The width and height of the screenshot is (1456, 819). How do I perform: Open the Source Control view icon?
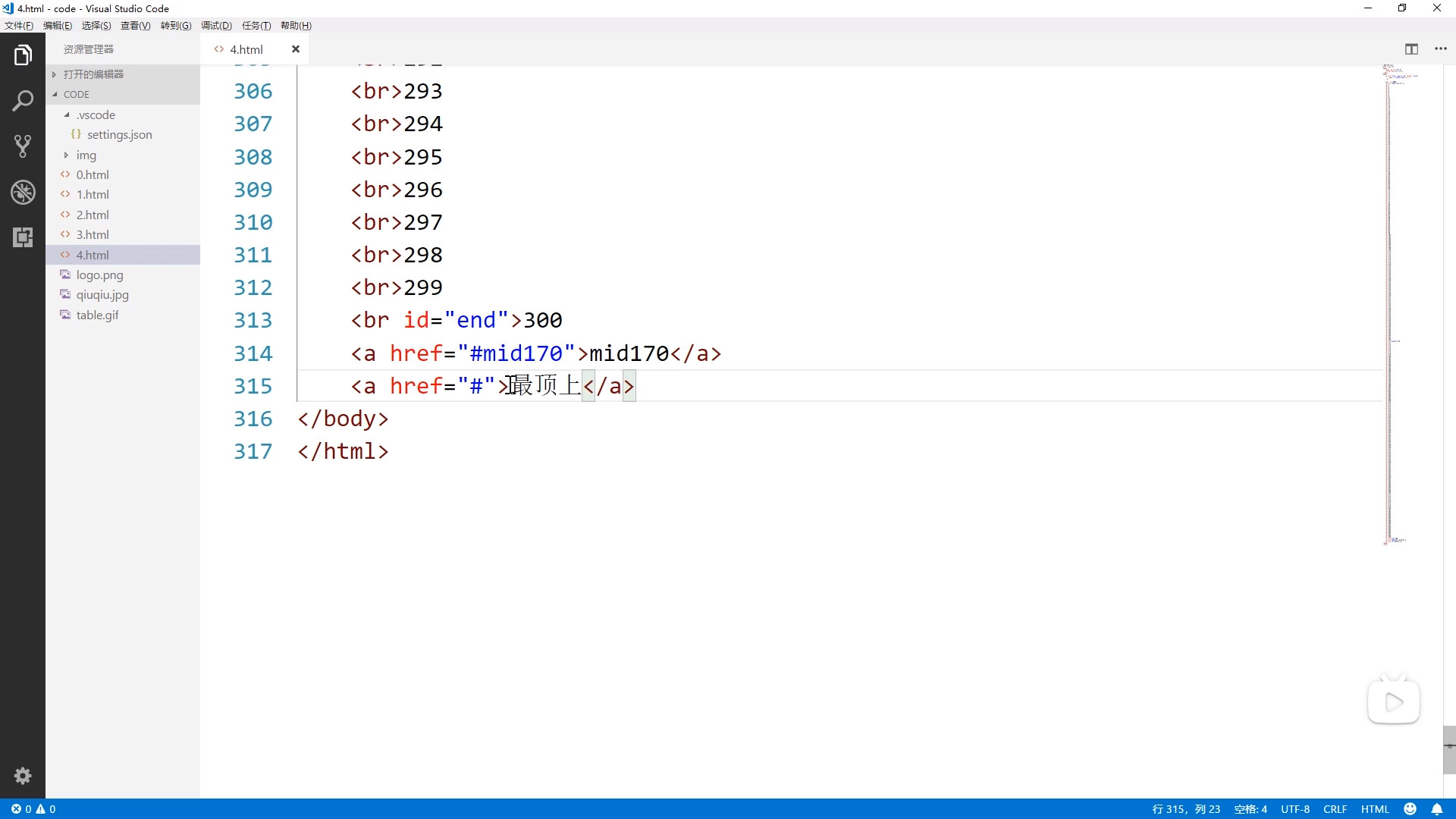pyautogui.click(x=23, y=146)
